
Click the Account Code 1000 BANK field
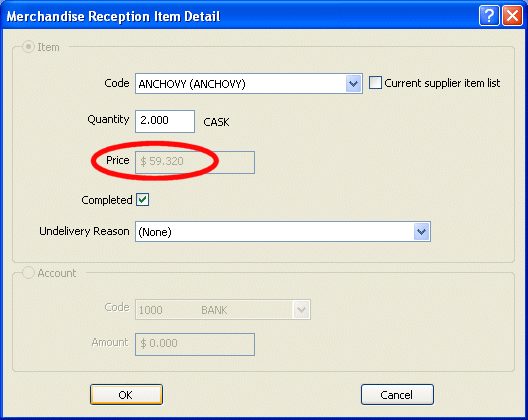(223, 310)
